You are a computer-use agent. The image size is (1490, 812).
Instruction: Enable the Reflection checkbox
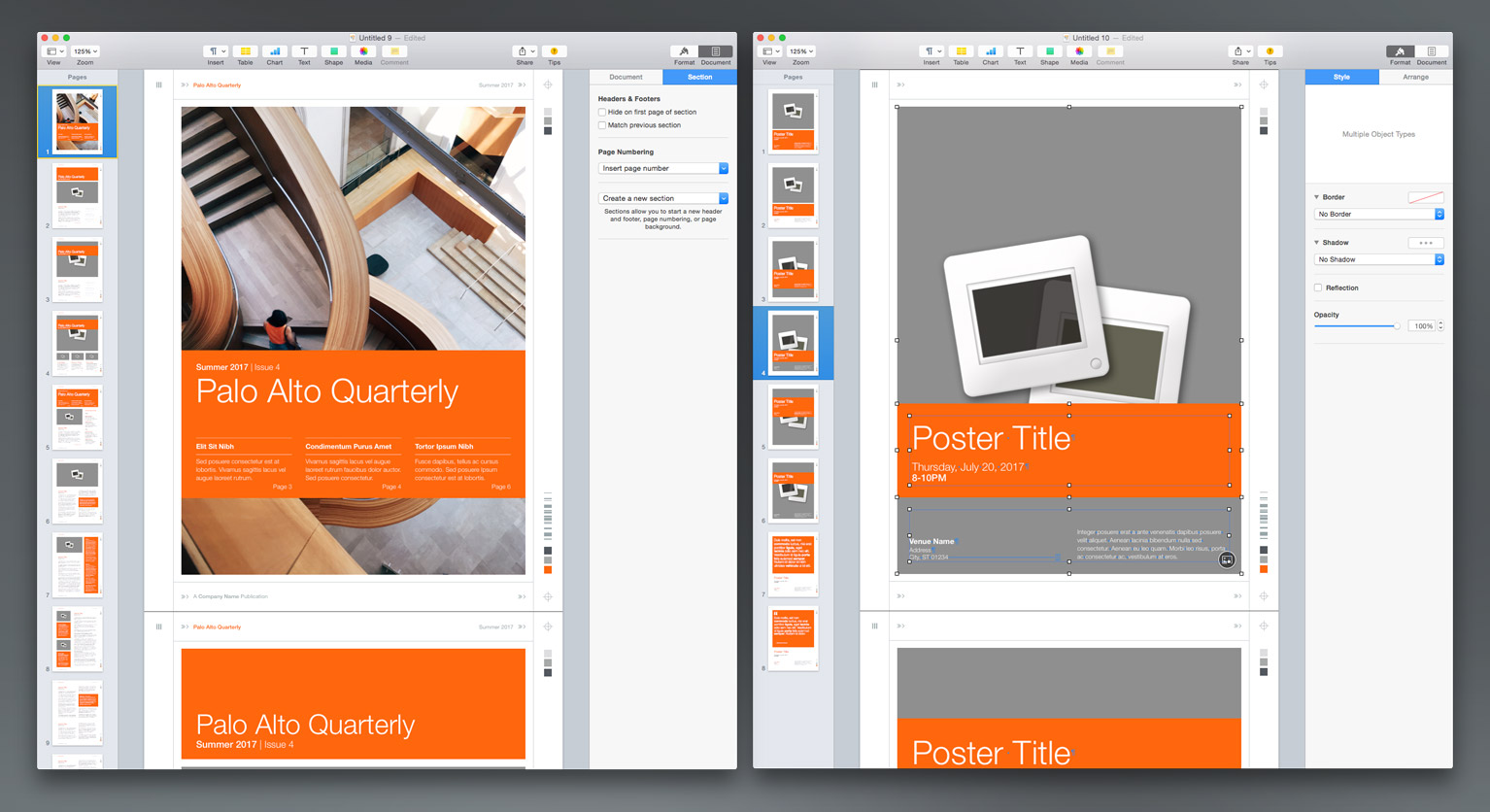(x=1318, y=288)
